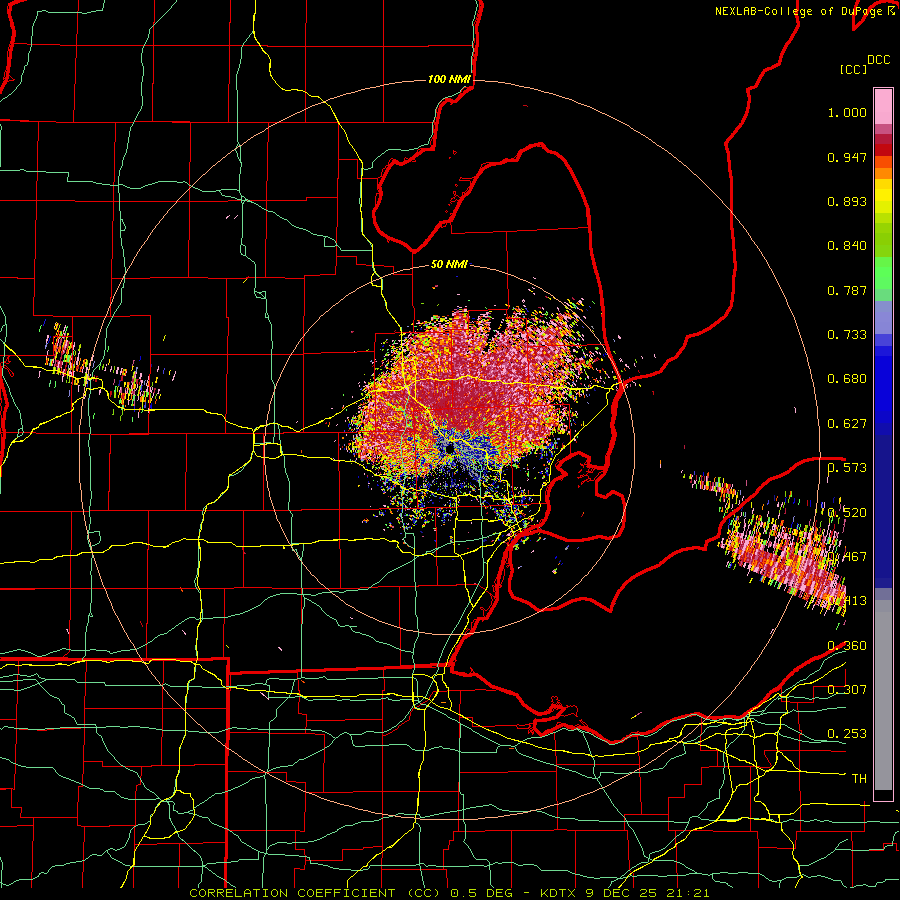The image size is (900, 900).
Task: Select the 1.000 legend value
Action: 847,112
